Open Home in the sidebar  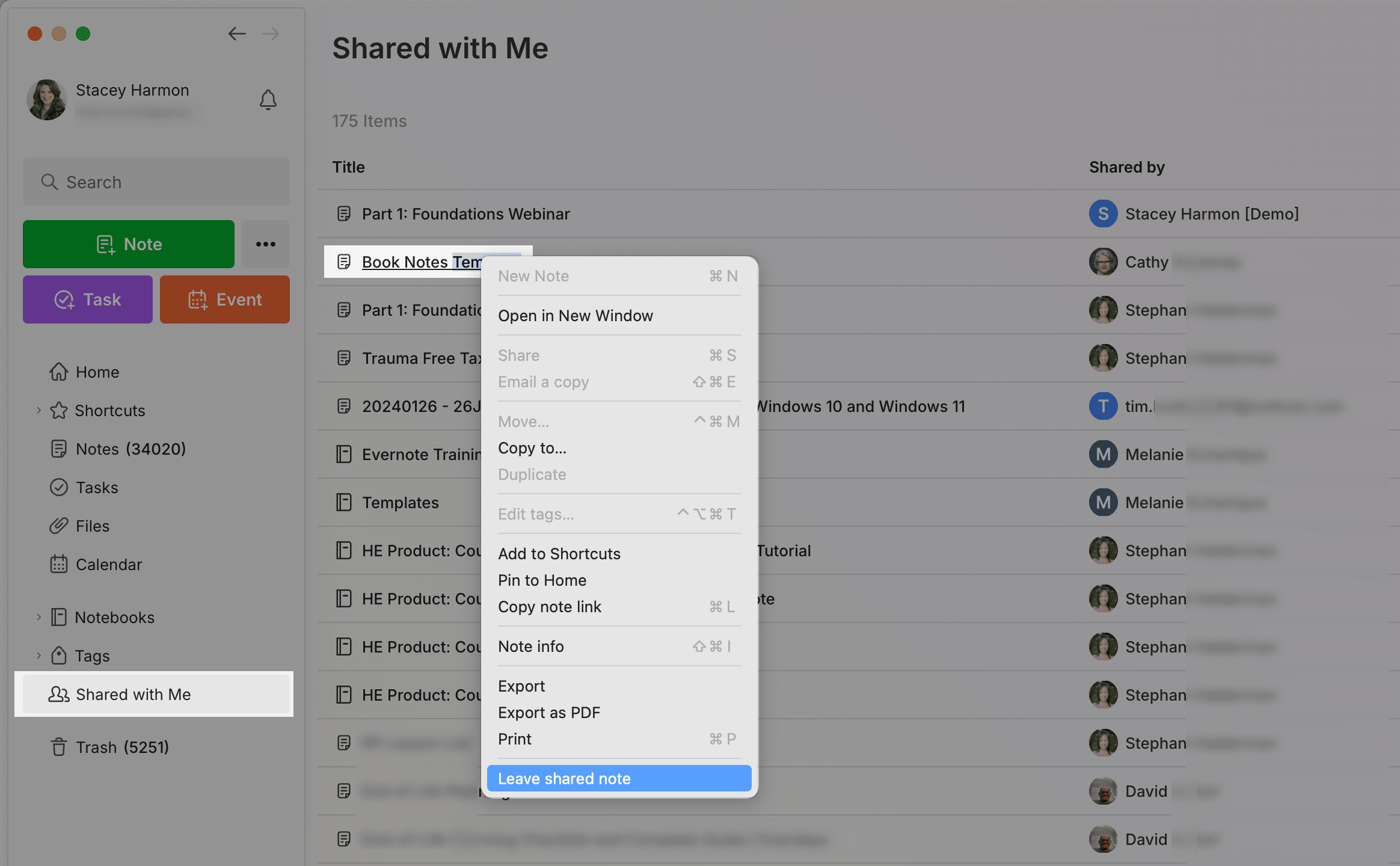(84, 372)
